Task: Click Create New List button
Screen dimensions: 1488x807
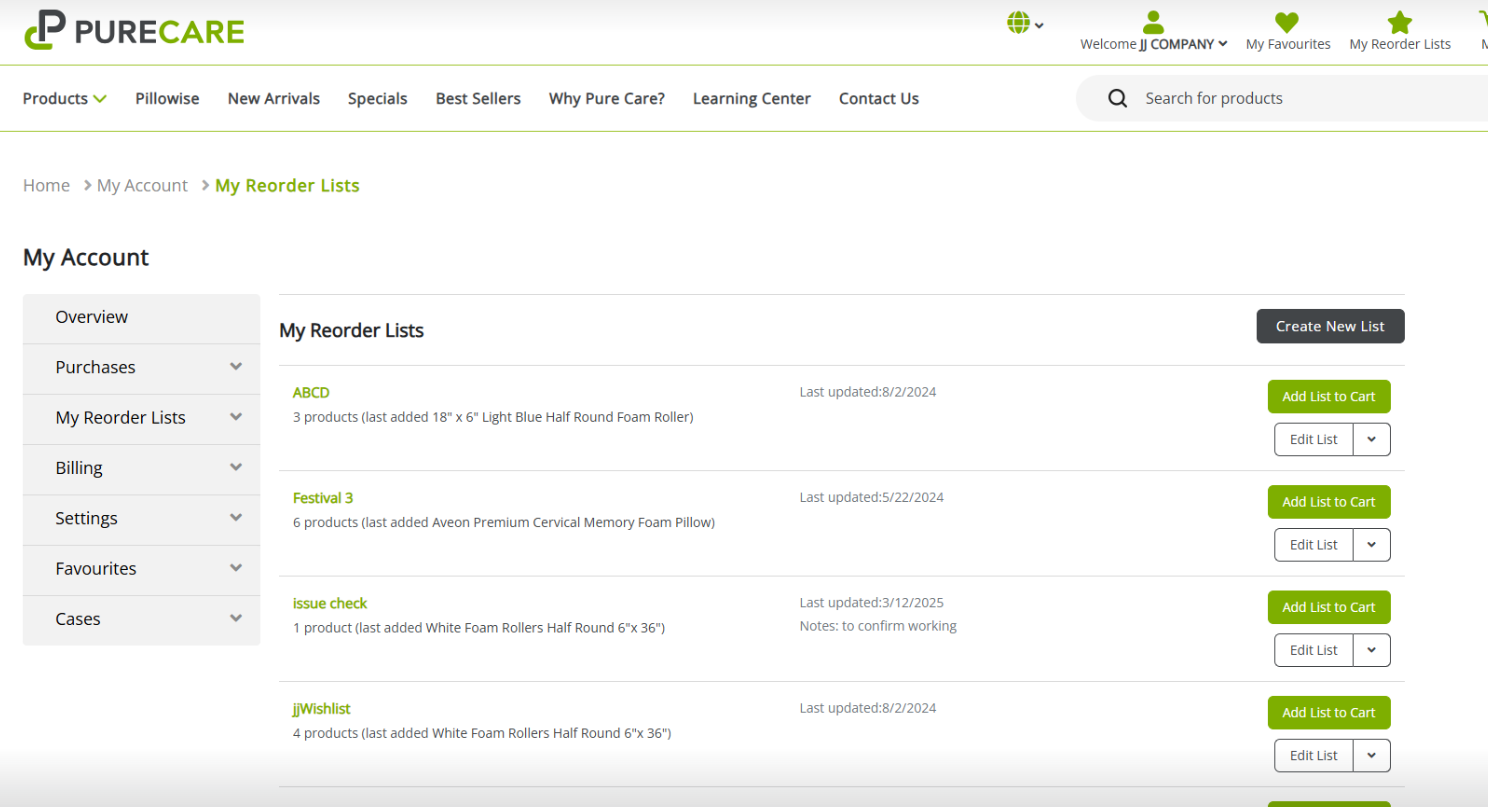Action: pyautogui.click(x=1330, y=326)
